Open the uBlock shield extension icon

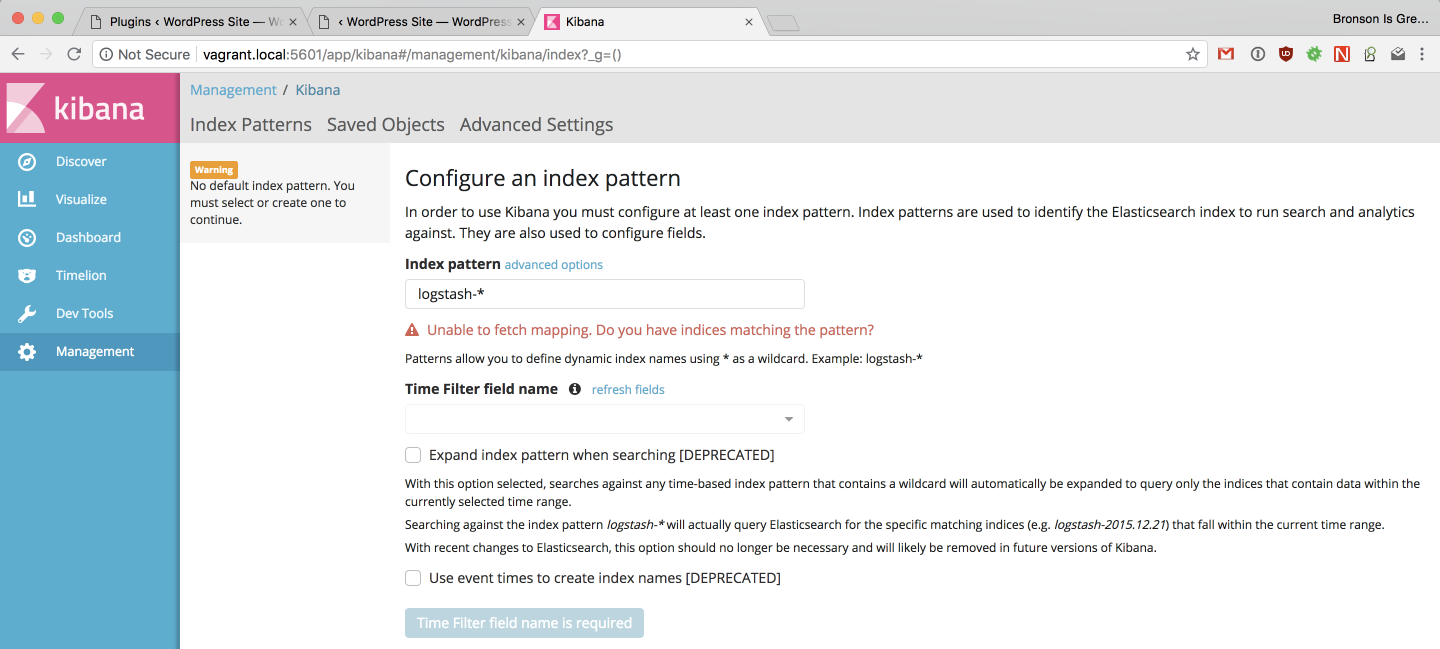pos(1286,54)
